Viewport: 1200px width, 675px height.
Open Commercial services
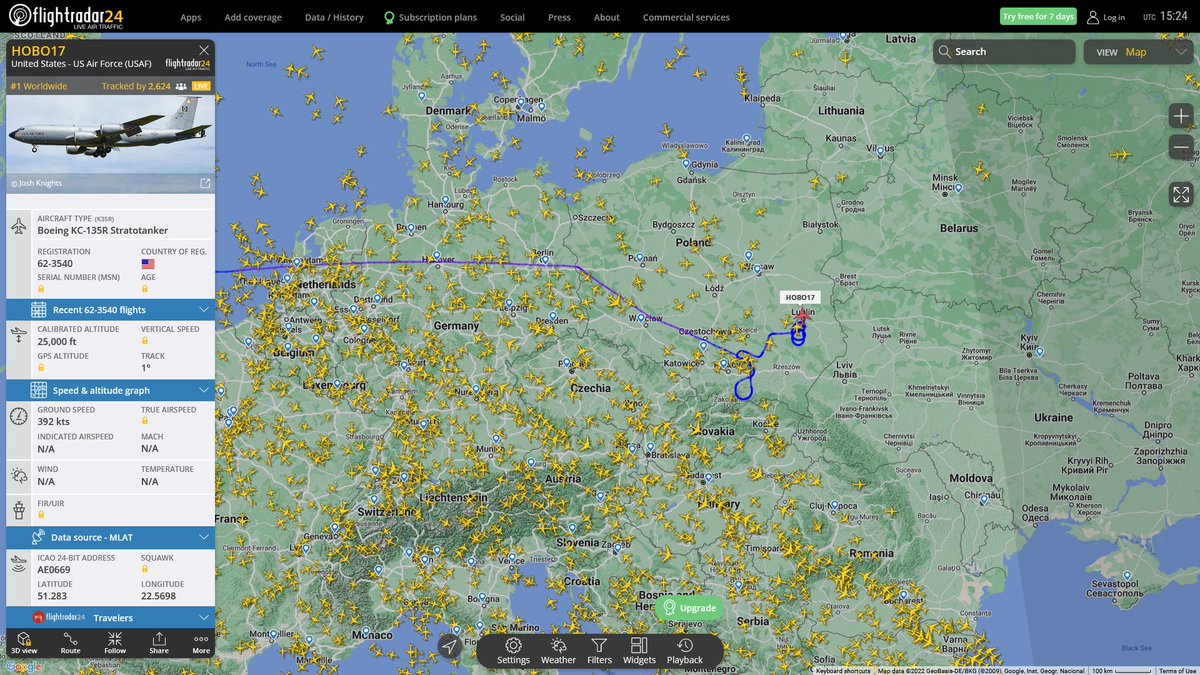coord(686,17)
